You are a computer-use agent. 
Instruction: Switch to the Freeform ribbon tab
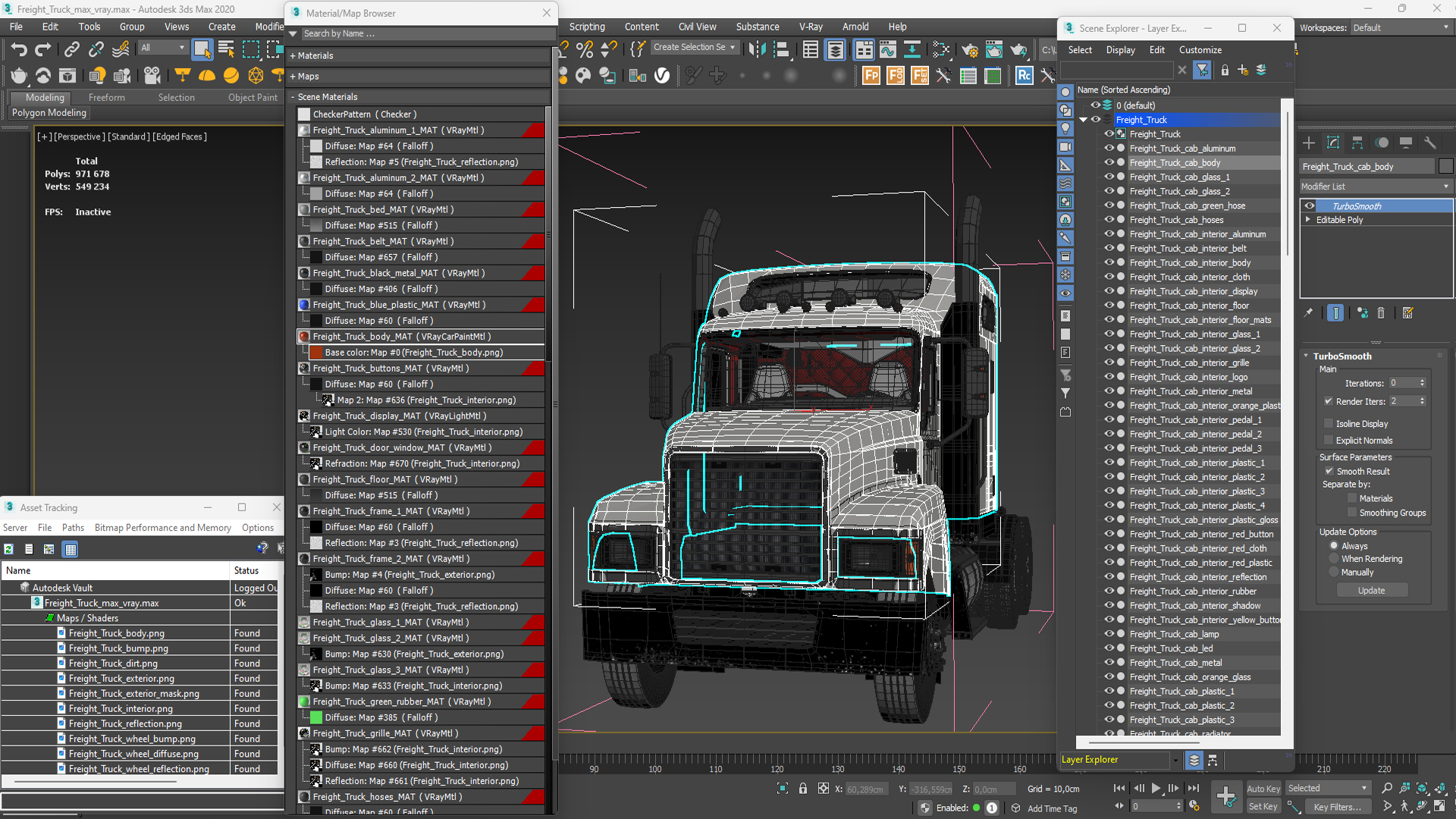(x=106, y=98)
